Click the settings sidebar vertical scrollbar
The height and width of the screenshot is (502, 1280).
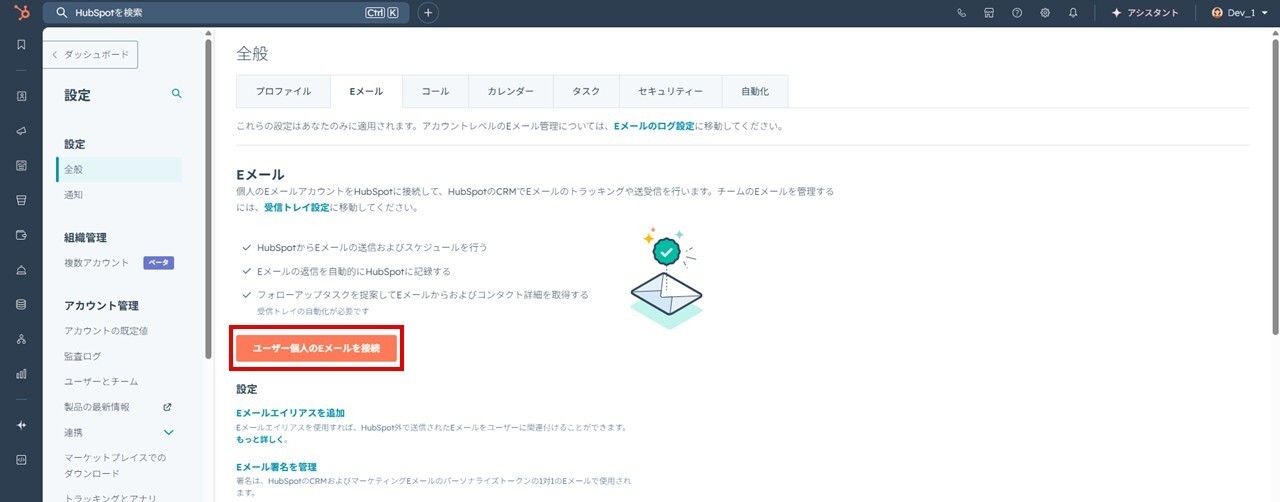pos(208,199)
